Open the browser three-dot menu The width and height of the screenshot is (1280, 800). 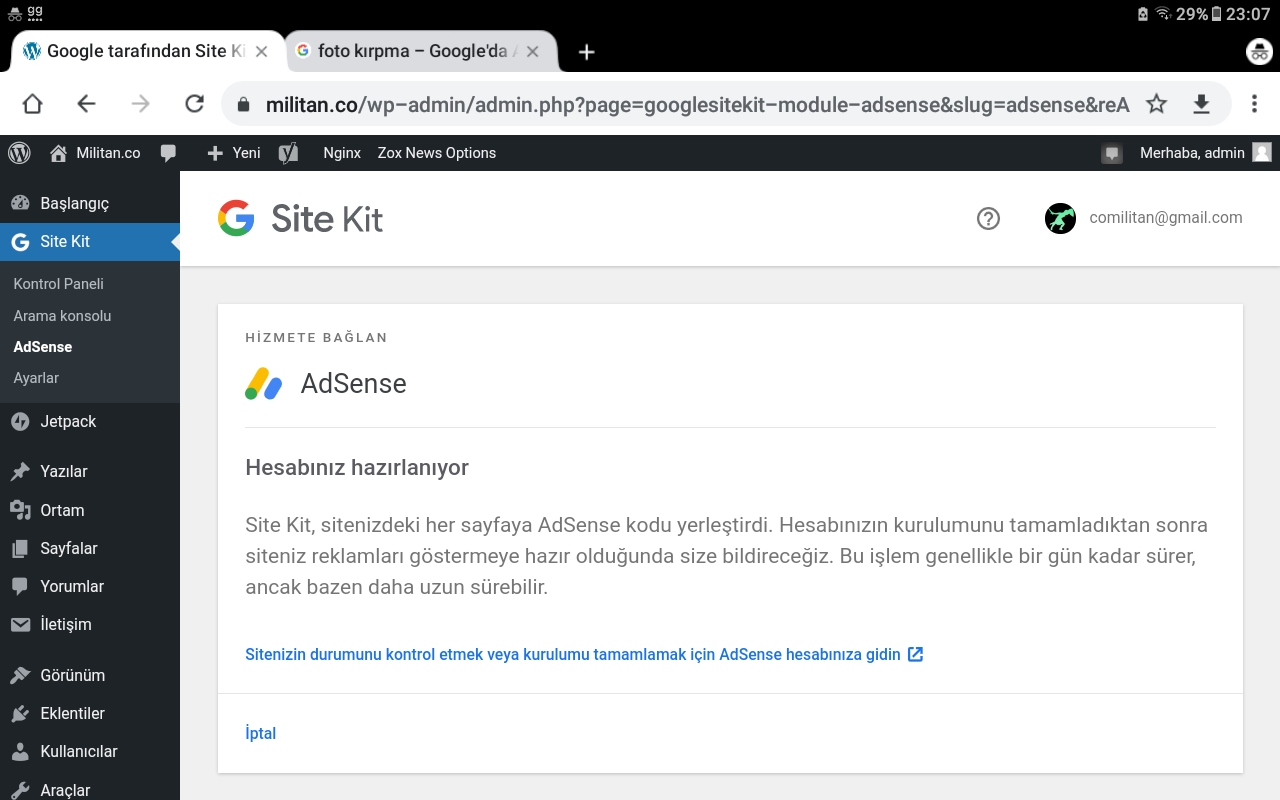[x=1255, y=104]
